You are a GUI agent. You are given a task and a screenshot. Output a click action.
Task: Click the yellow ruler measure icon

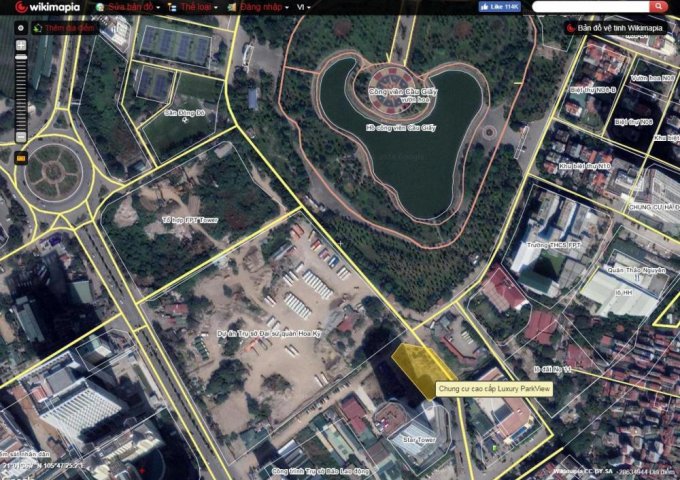pos(21,158)
